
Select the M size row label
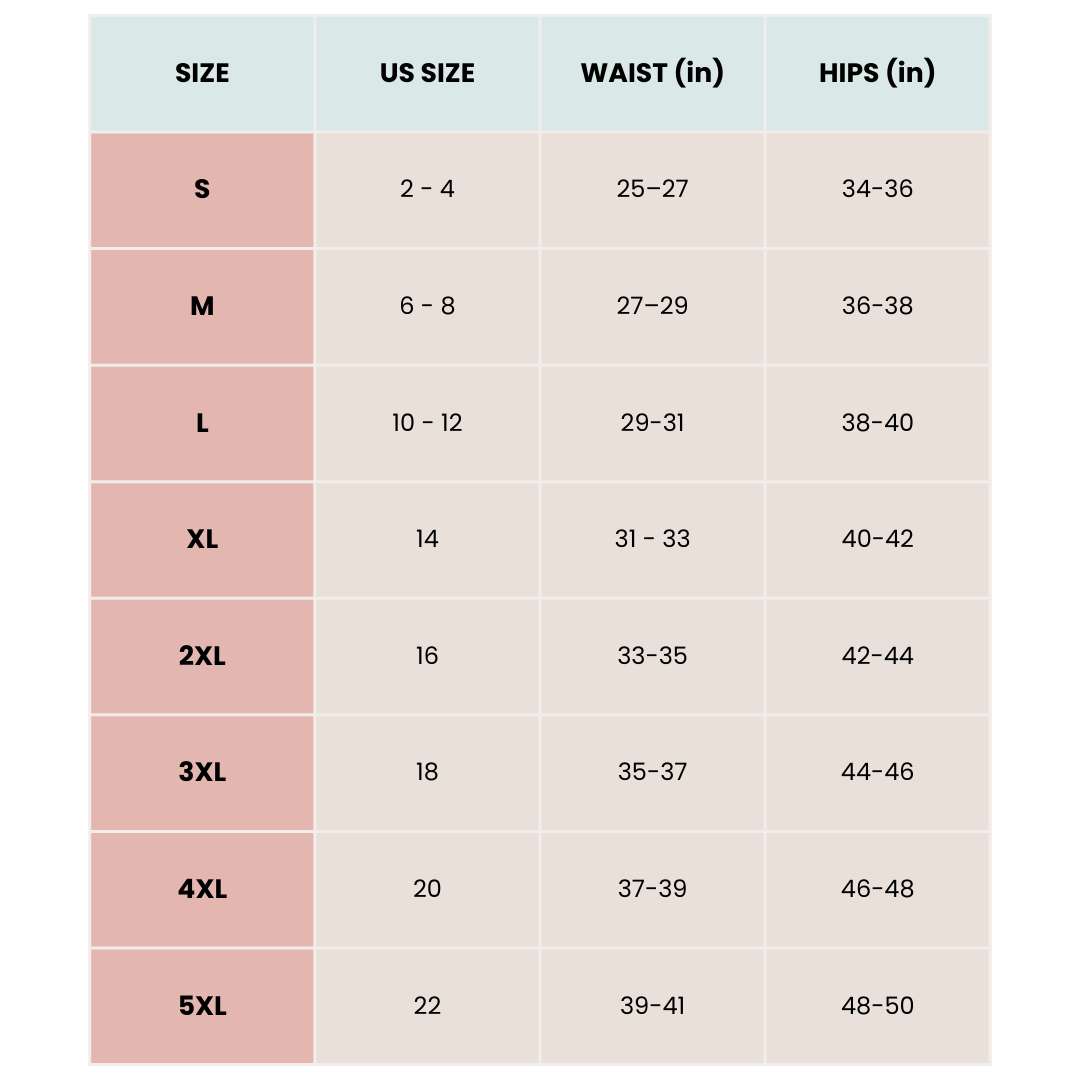pyautogui.click(x=202, y=306)
